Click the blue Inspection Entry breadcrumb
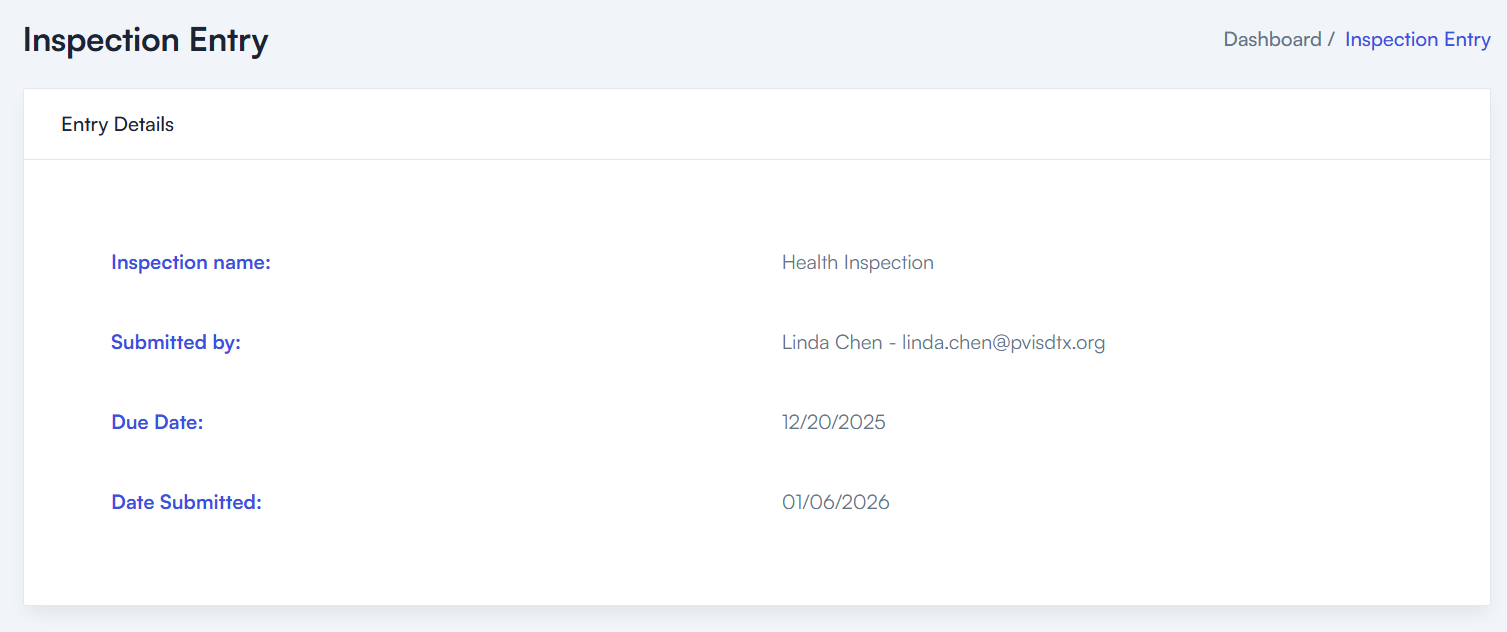The height and width of the screenshot is (632, 1507). click(x=1417, y=40)
